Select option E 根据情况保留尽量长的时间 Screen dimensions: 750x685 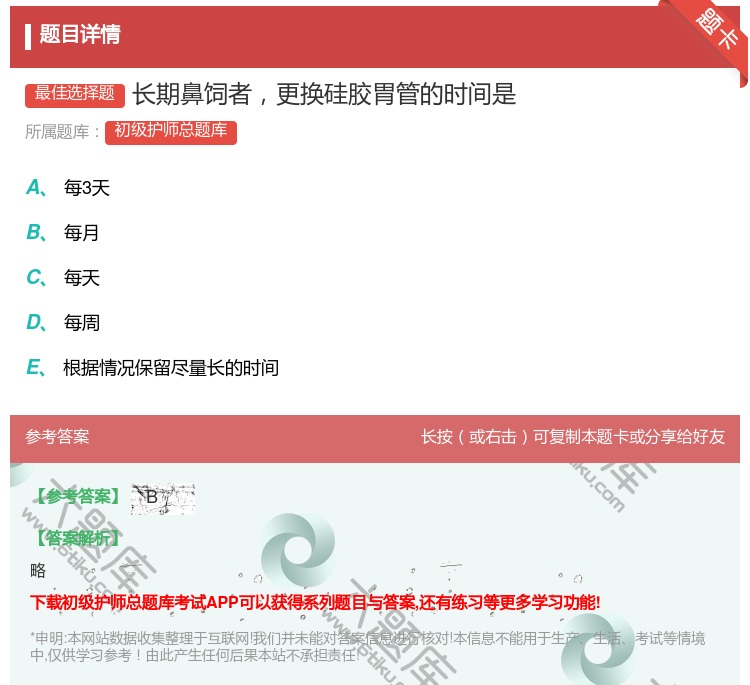(x=152, y=368)
